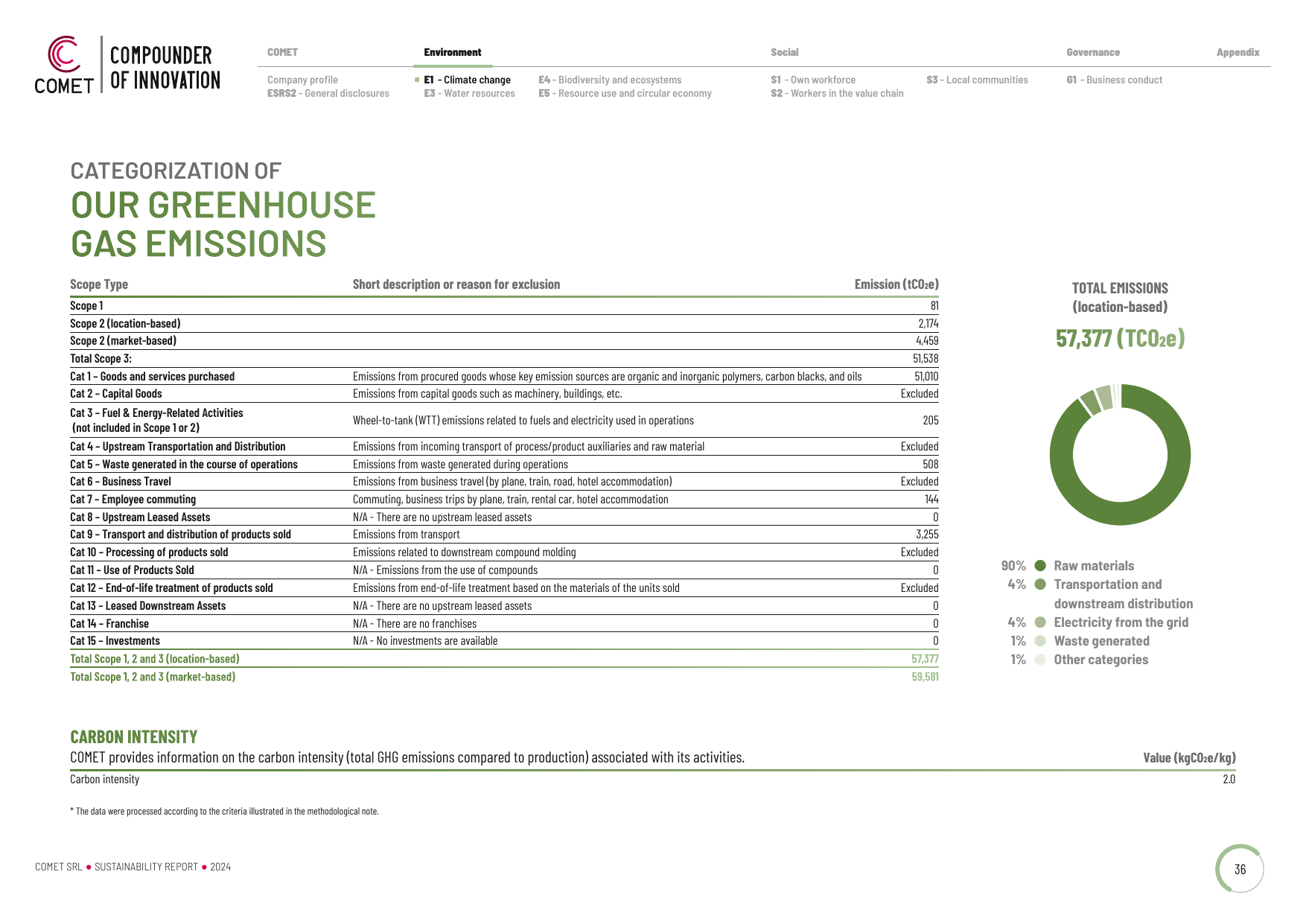Viewport: 1306px width, 924px height.
Task: Click the COMET logo at top left
Action: 127,65
